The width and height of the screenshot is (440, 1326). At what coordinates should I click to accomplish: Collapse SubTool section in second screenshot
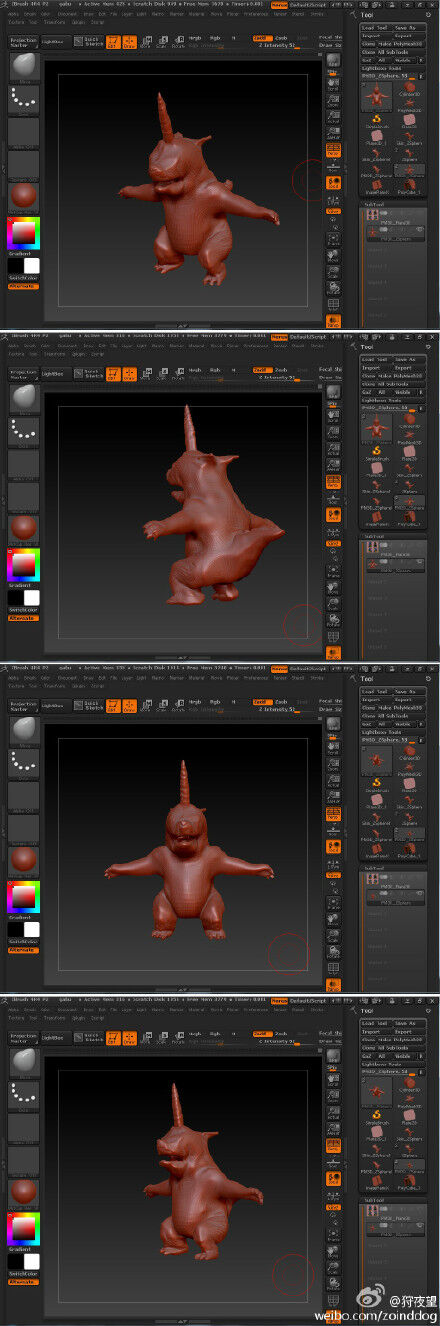(373, 534)
